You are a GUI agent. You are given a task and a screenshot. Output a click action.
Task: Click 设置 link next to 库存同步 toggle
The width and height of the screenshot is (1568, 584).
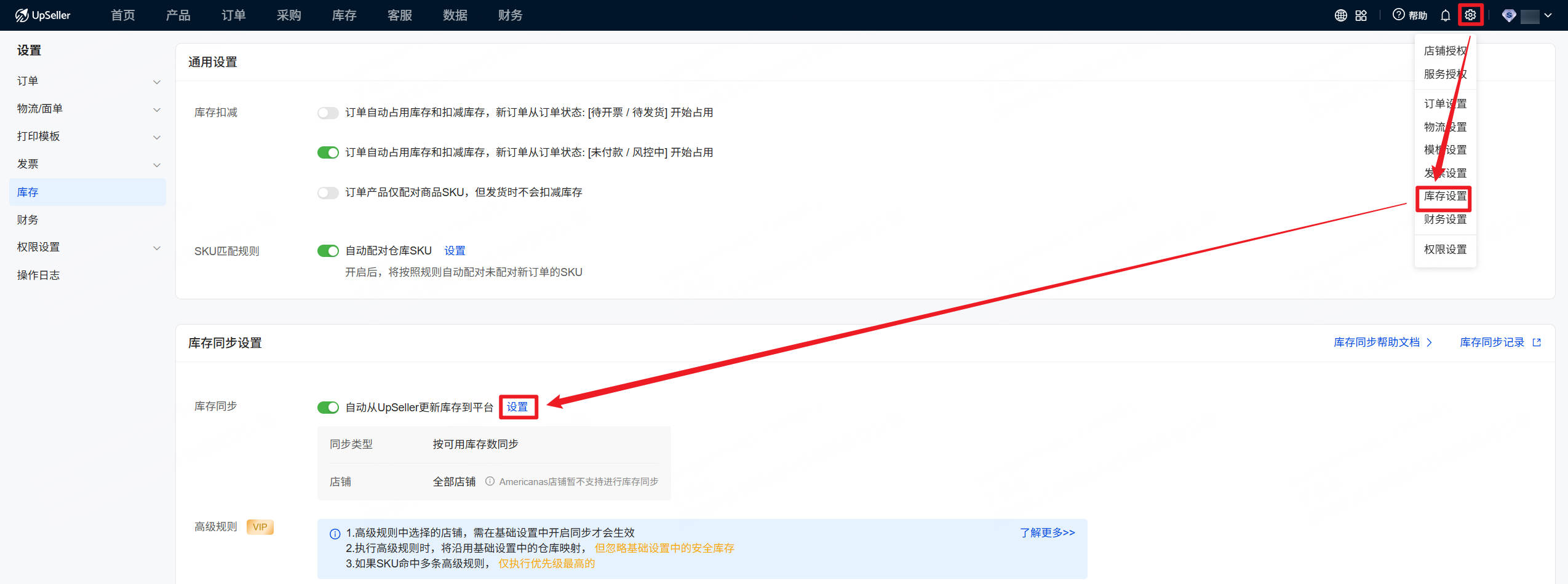[517, 407]
